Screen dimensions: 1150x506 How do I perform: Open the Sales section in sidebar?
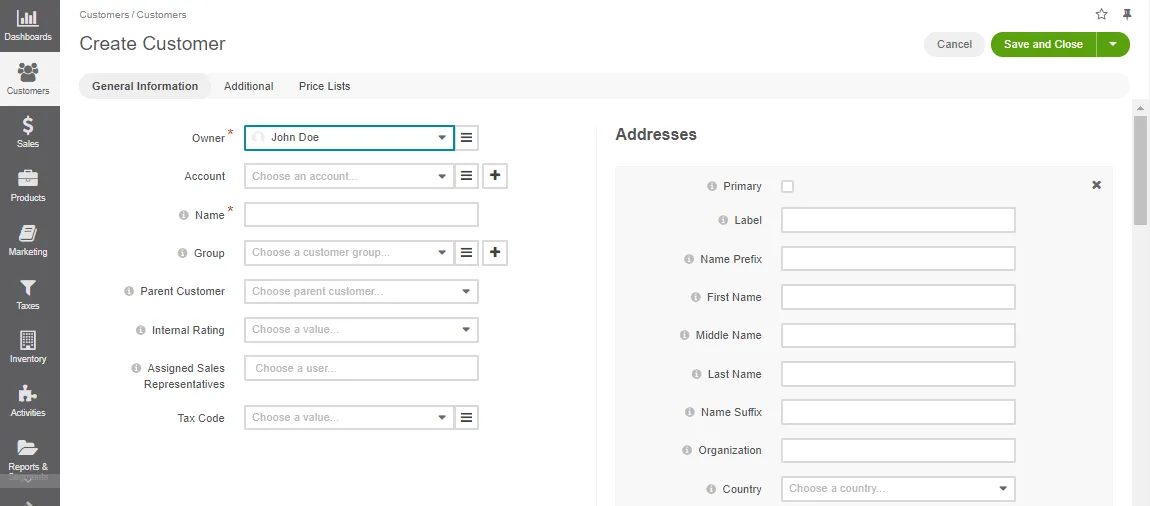pyautogui.click(x=28, y=132)
